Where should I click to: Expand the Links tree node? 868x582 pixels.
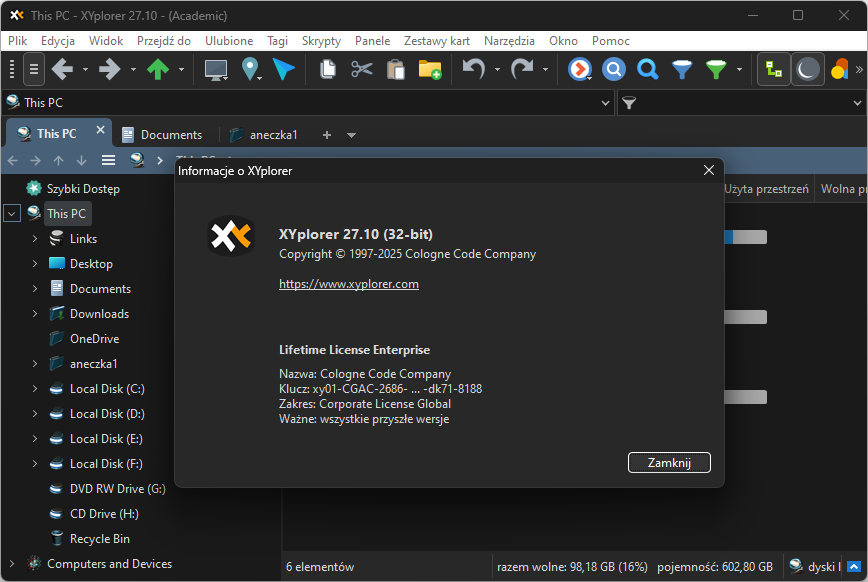tap(35, 239)
